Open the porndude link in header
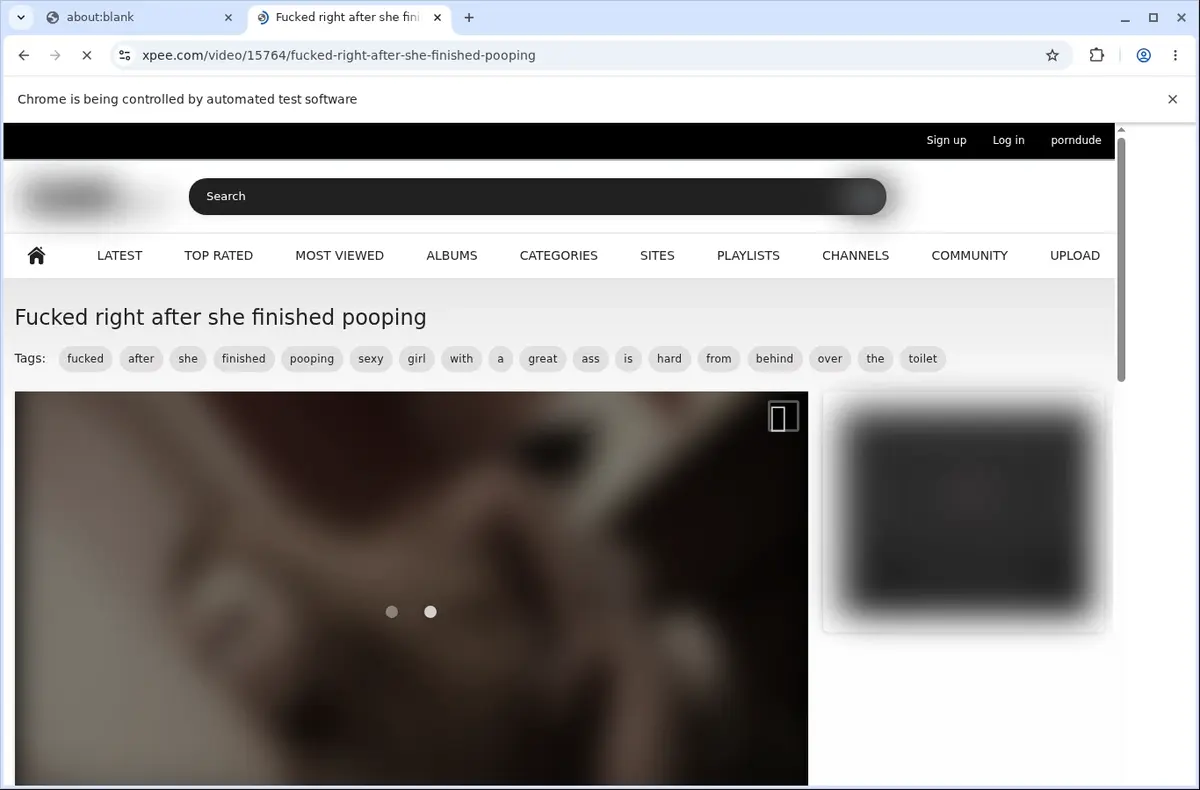This screenshot has height=790, width=1200. click(x=1076, y=140)
